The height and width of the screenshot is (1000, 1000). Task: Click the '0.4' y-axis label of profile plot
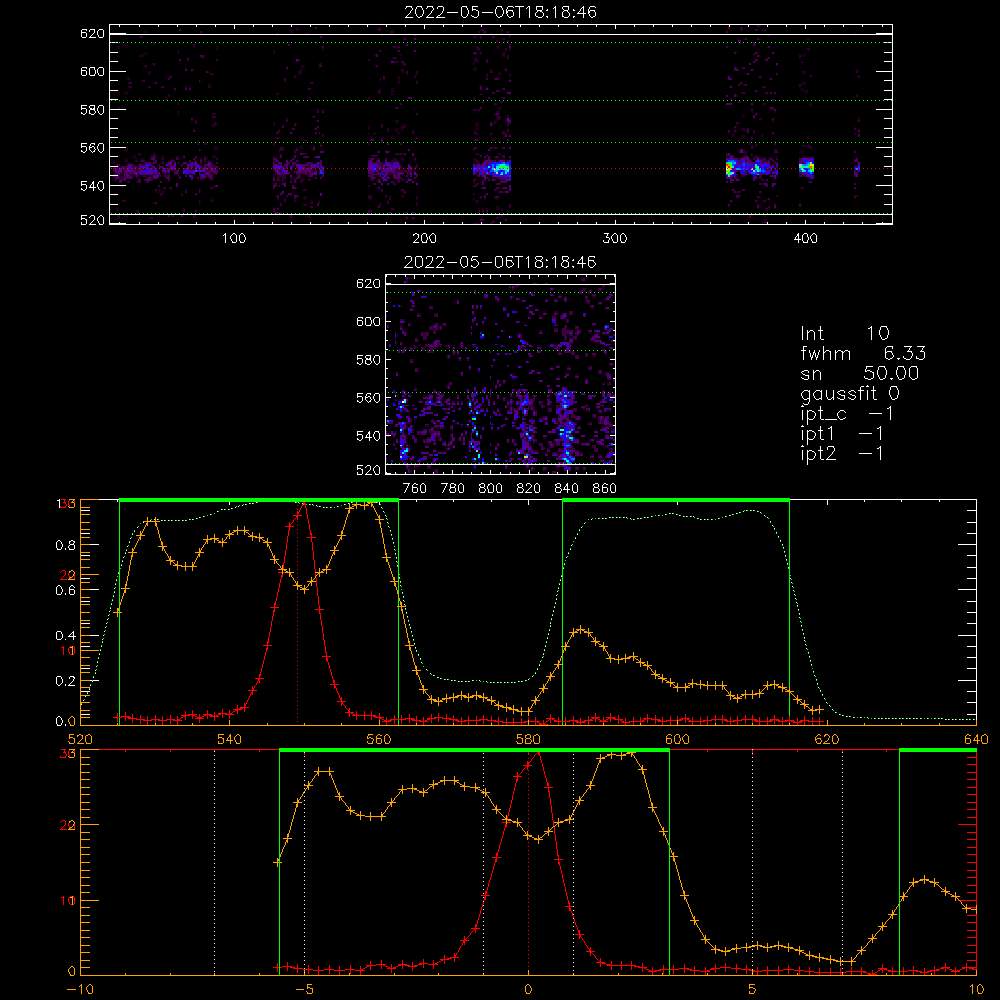pos(66,636)
